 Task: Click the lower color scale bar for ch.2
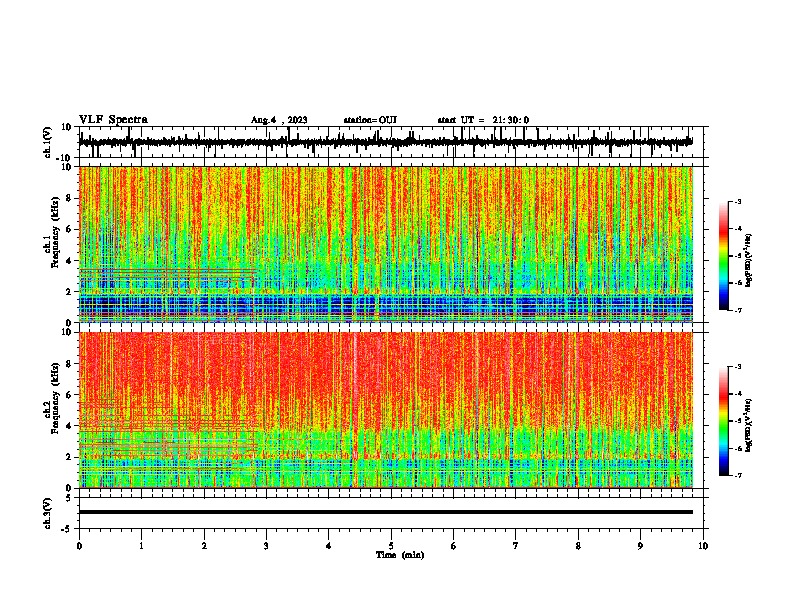(x=723, y=421)
